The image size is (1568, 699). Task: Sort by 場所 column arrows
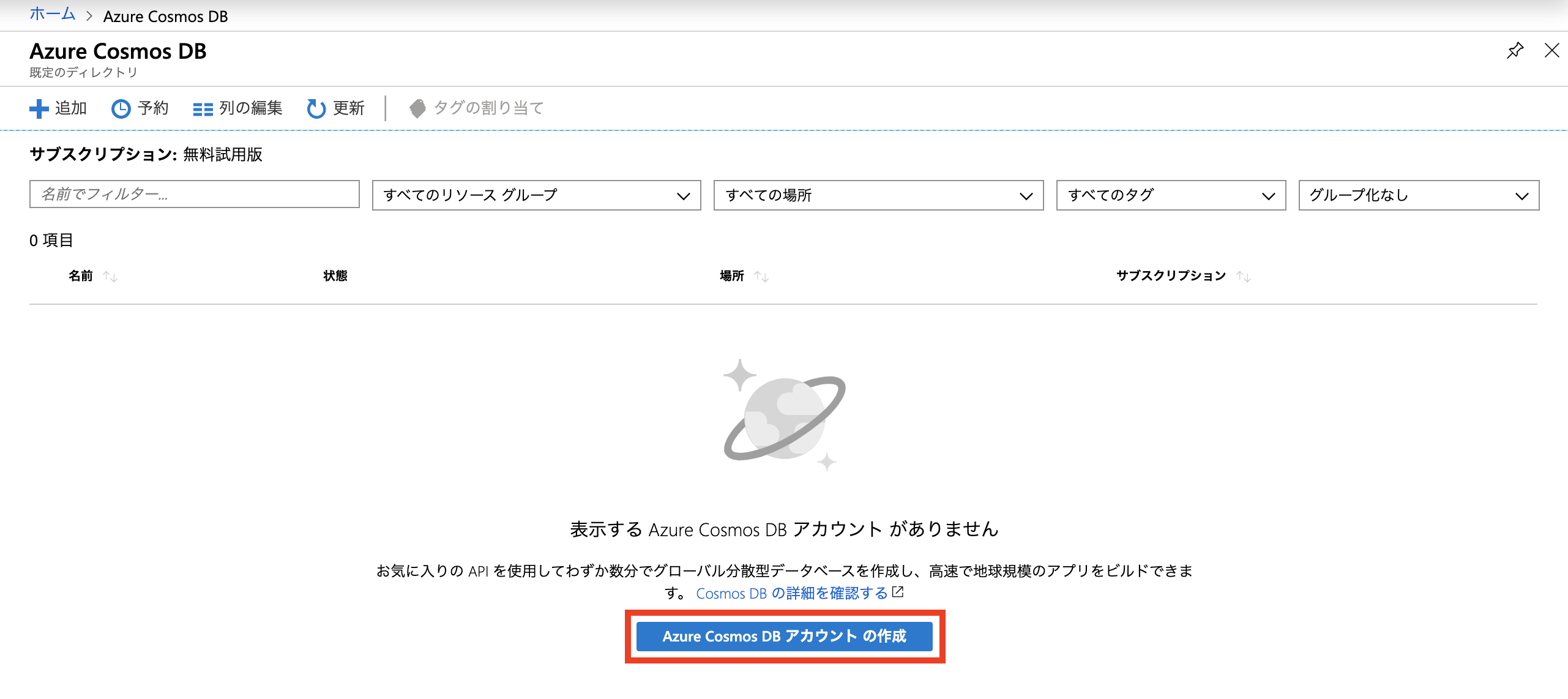(761, 276)
